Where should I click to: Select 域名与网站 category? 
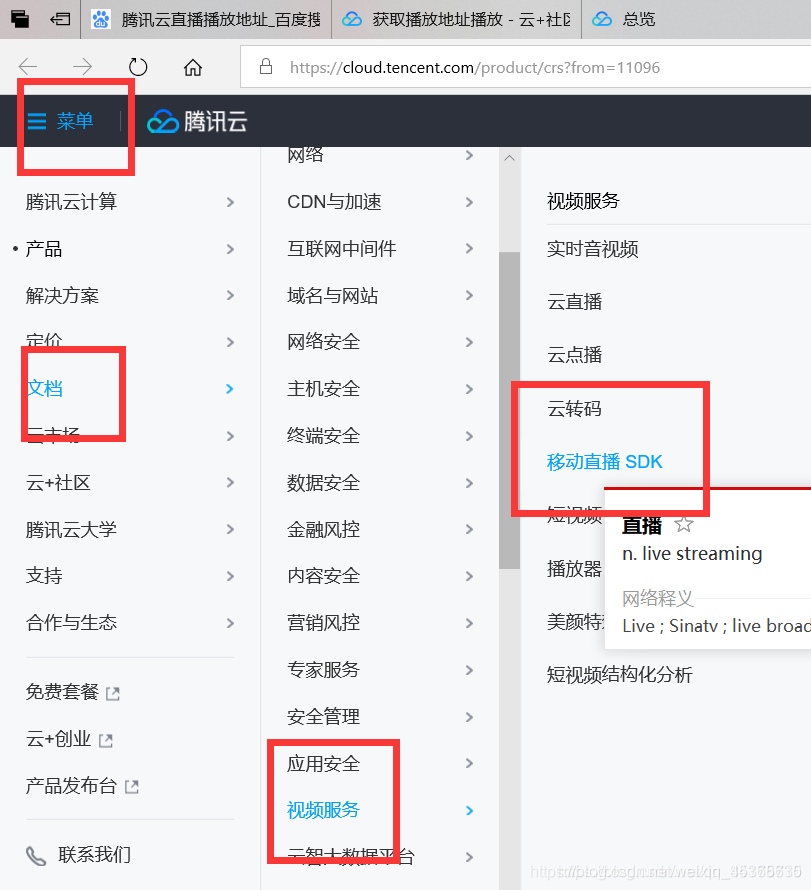pos(333,295)
